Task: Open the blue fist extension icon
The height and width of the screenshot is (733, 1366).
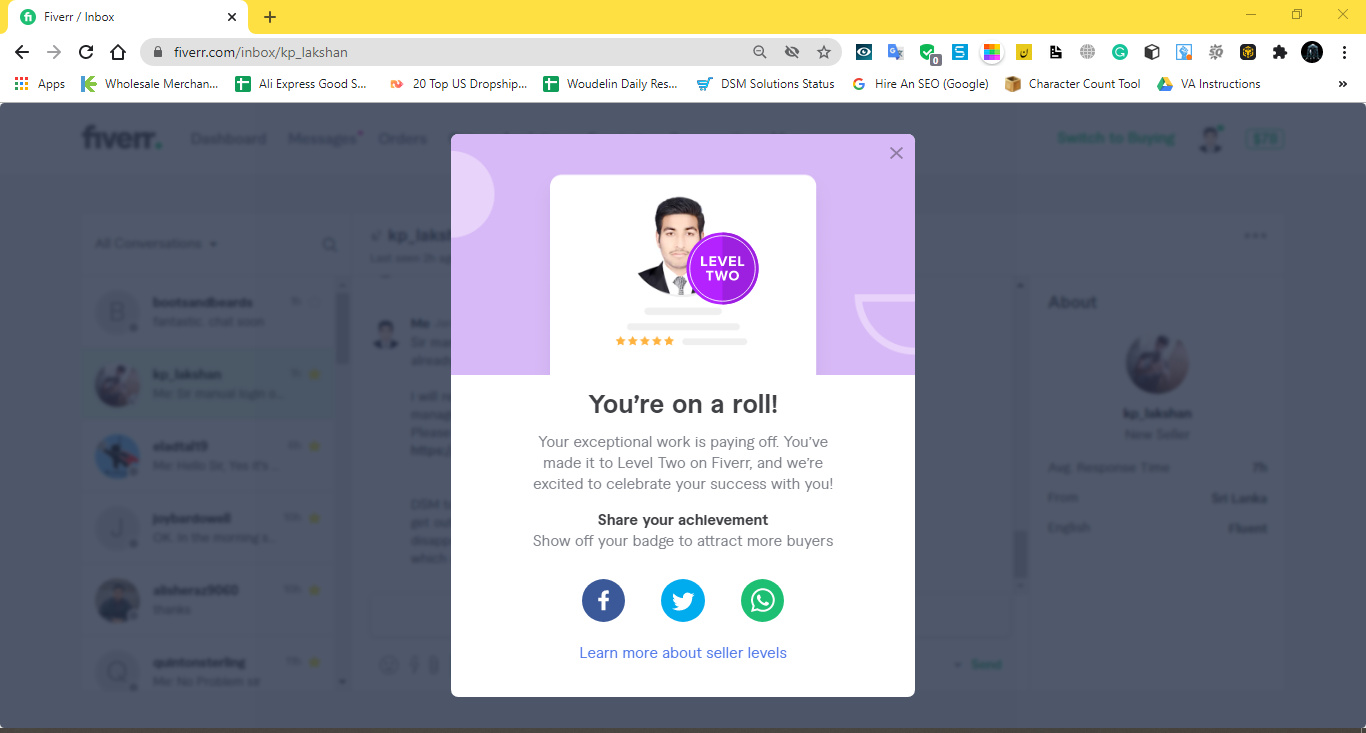Action: coord(1184,52)
